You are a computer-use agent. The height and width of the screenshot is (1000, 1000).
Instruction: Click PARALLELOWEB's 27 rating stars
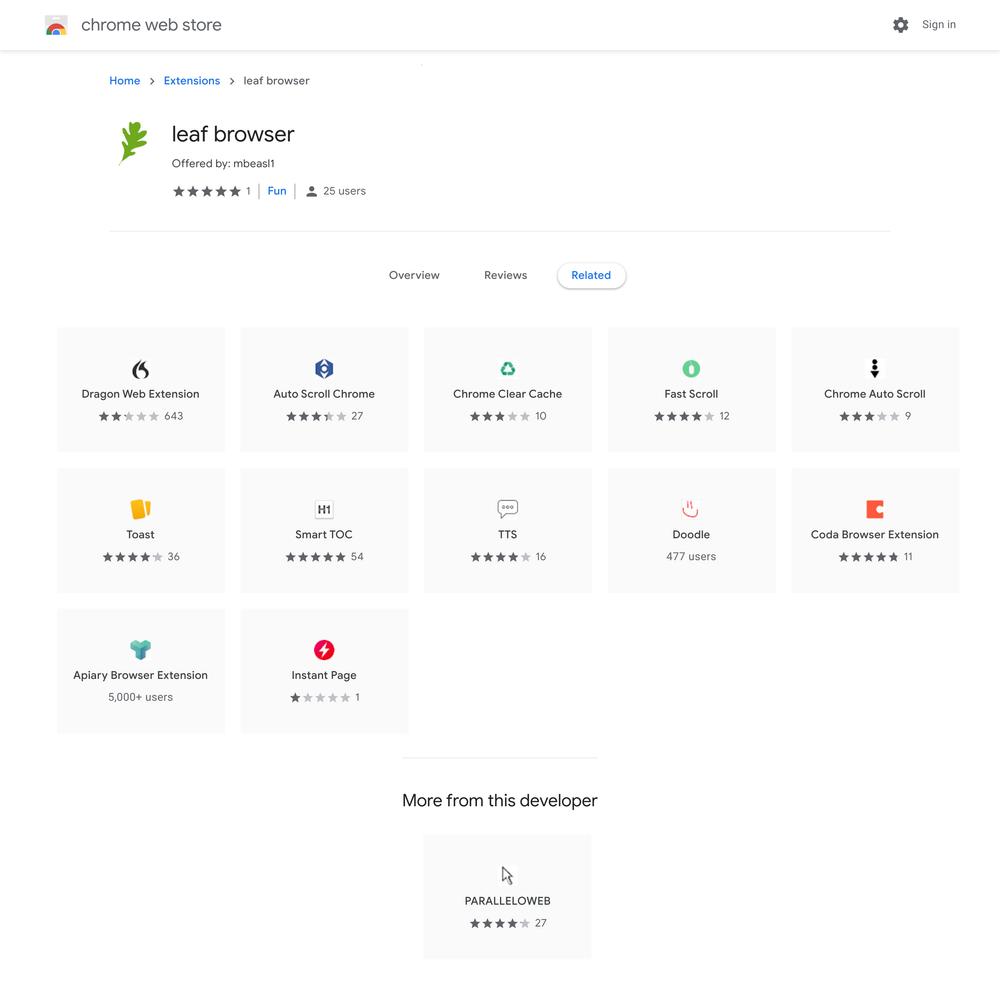tap(499, 923)
